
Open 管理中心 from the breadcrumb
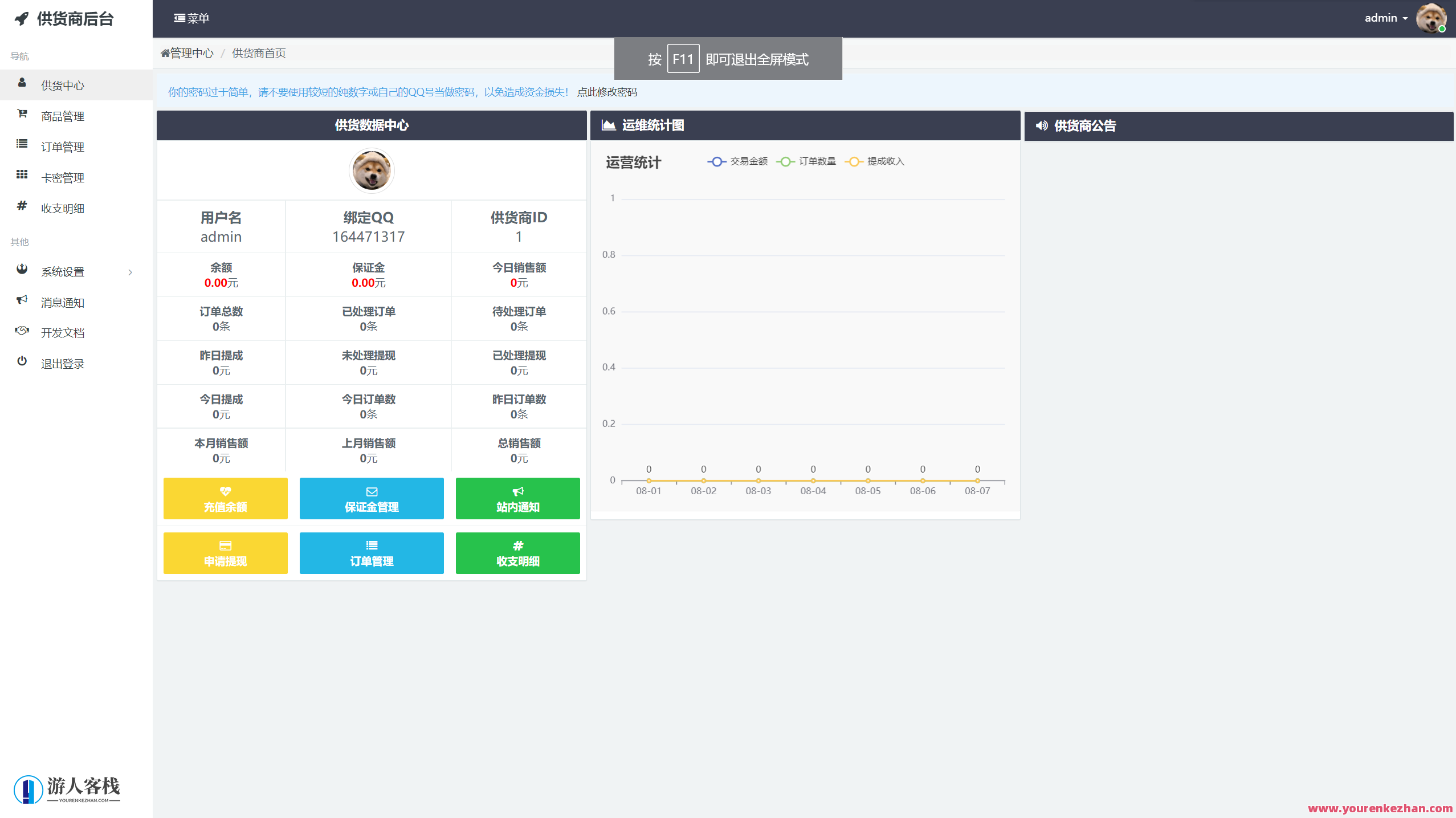point(188,52)
